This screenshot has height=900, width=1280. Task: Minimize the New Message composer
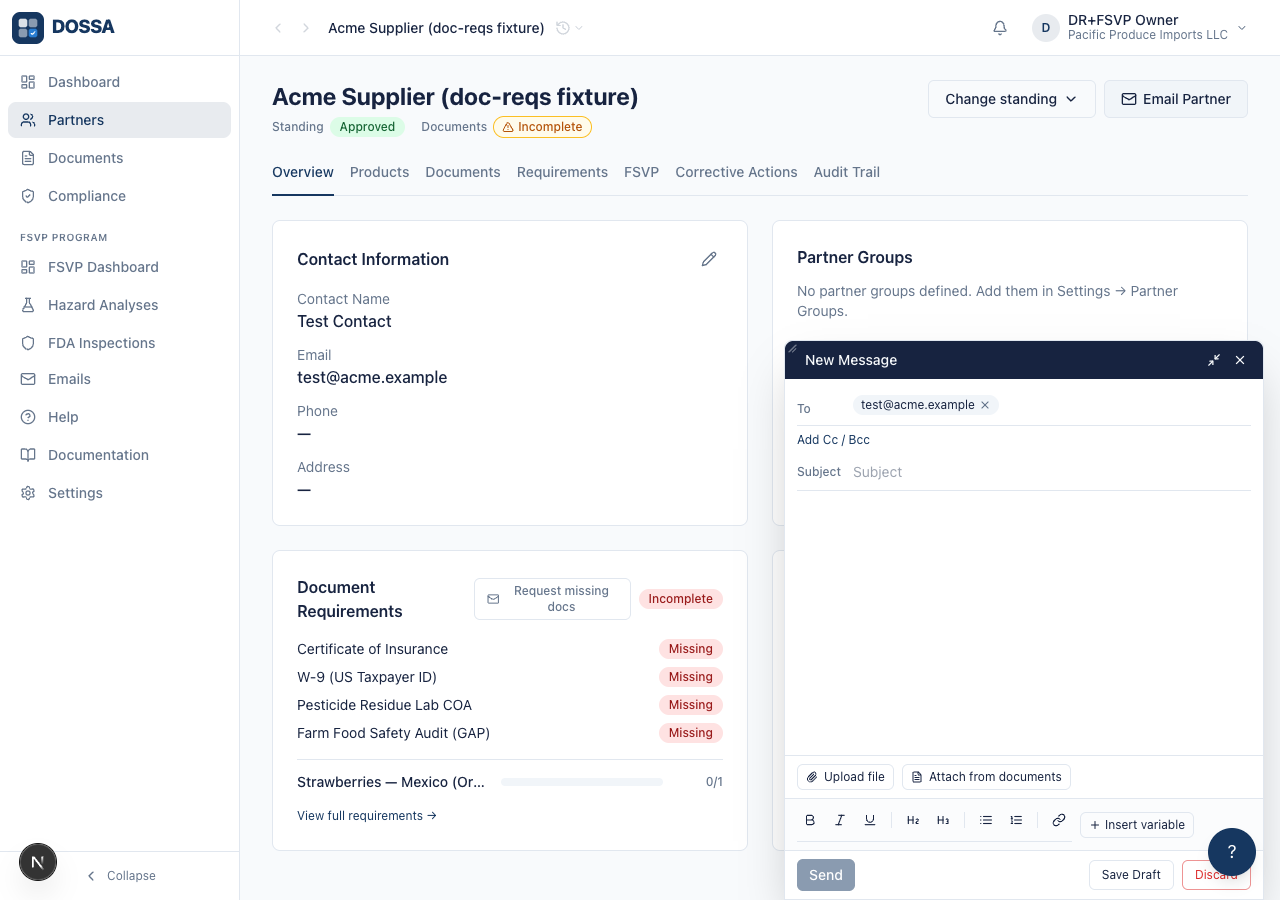click(x=1214, y=360)
